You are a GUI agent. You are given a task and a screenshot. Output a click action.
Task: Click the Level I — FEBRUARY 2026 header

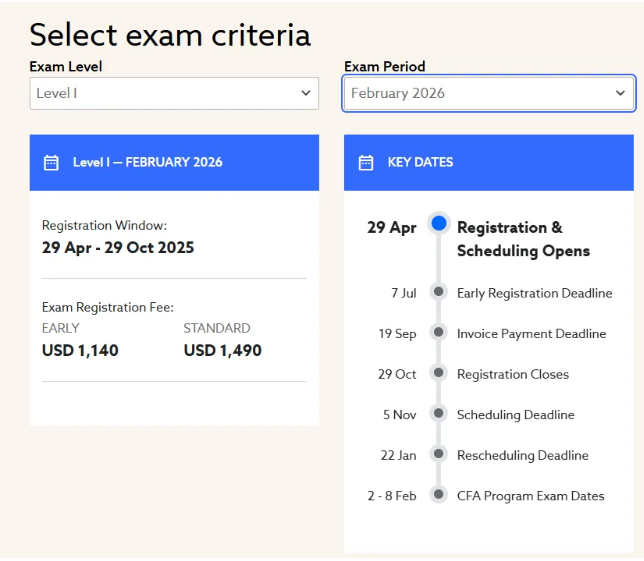pos(147,162)
